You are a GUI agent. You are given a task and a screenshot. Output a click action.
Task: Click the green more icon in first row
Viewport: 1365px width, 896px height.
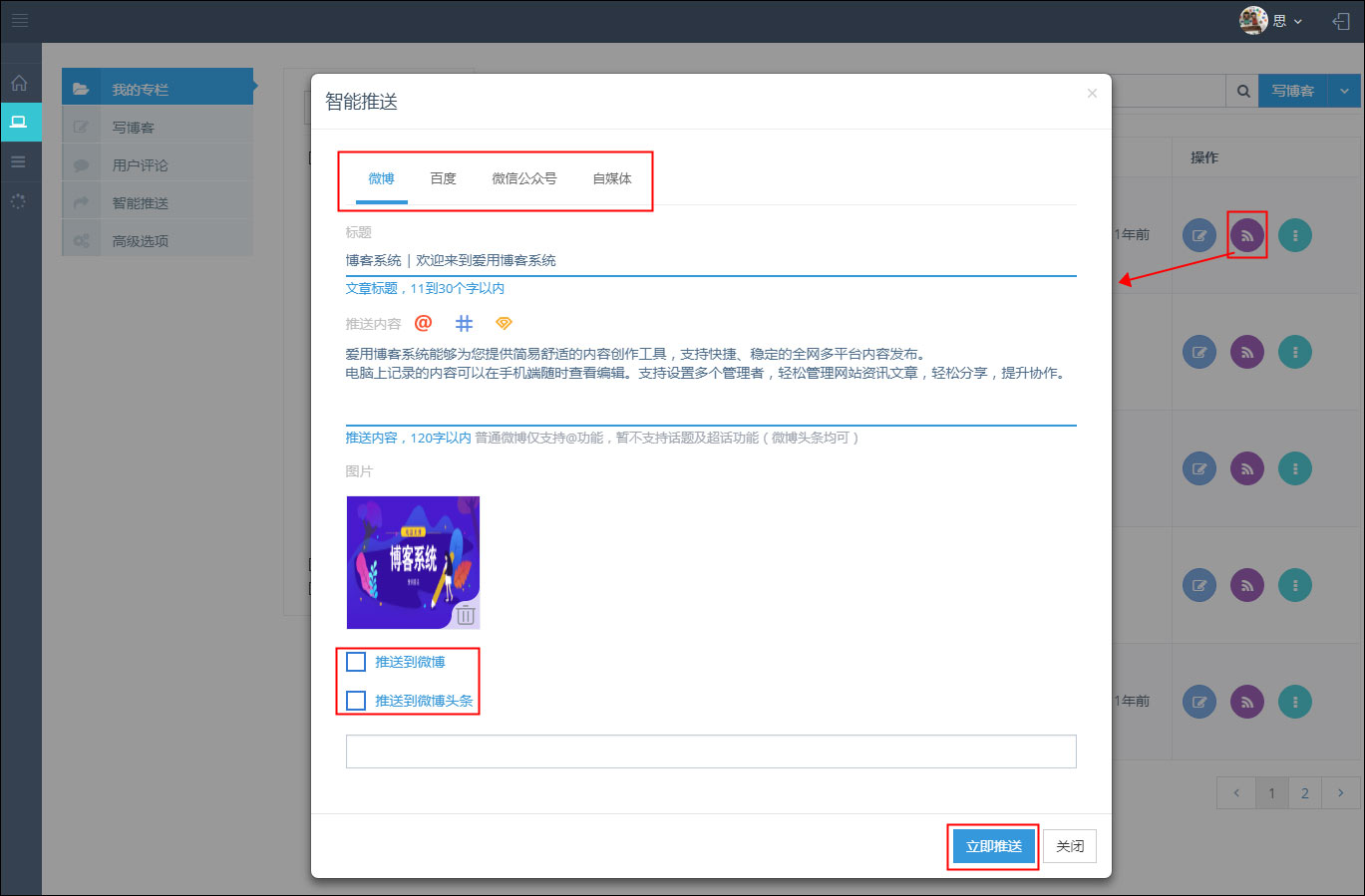[1295, 235]
